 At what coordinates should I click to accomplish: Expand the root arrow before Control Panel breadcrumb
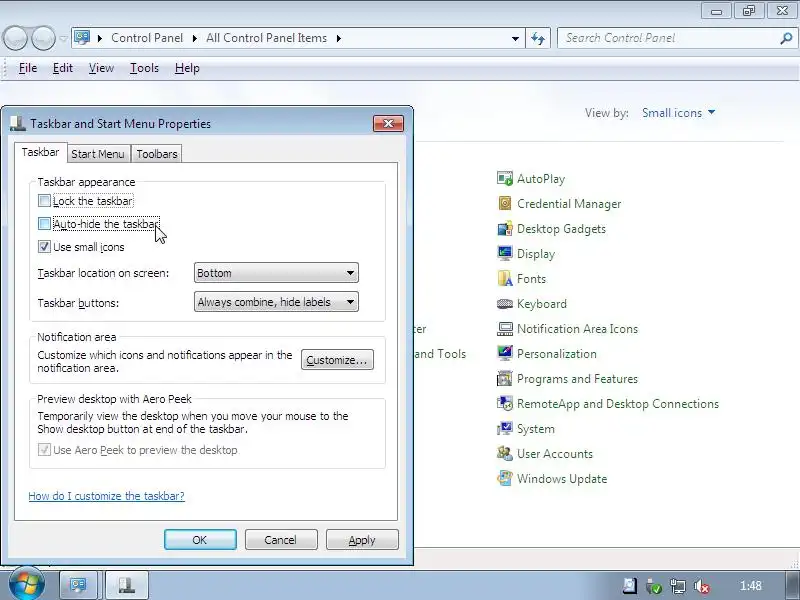point(100,38)
